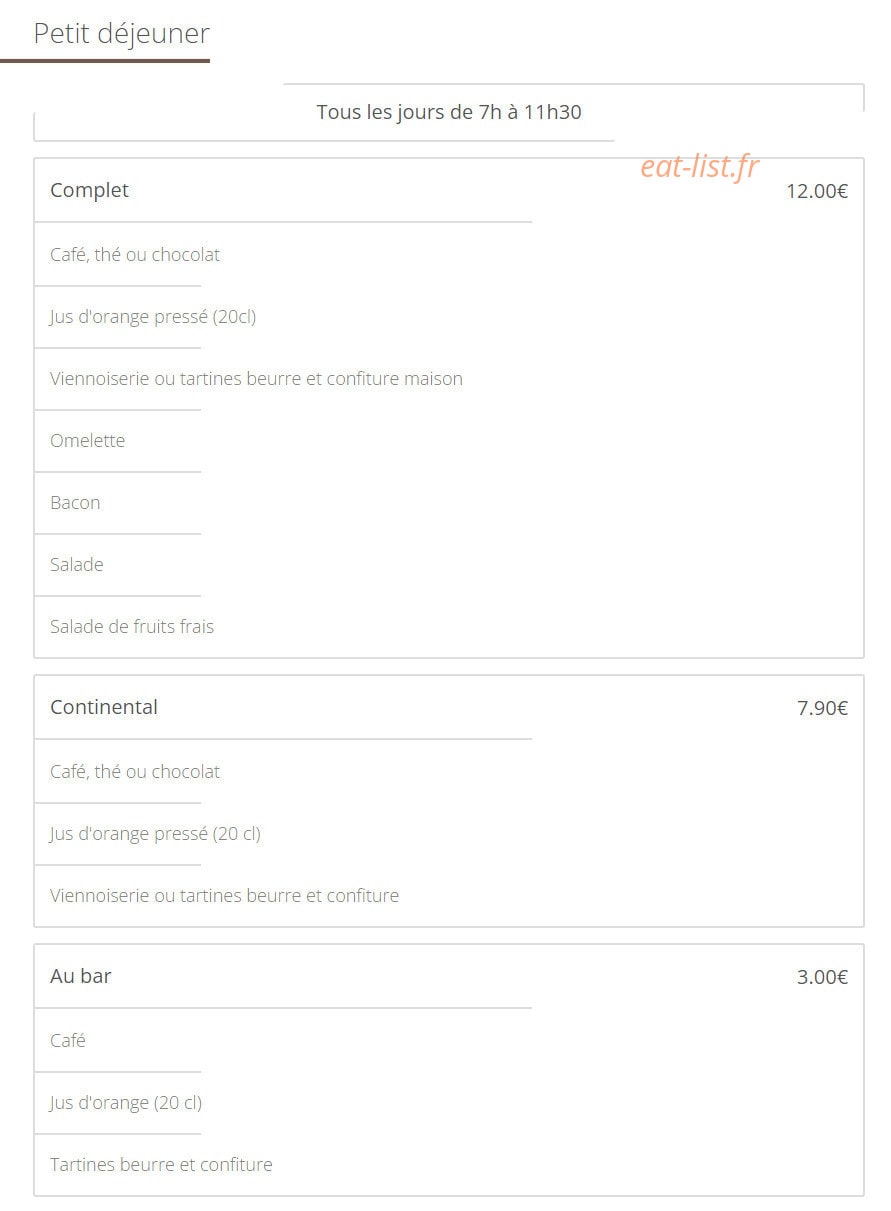This screenshot has height=1211, width=891.
Task: Click Café under Au bar
Action: tap(67, 1040)
